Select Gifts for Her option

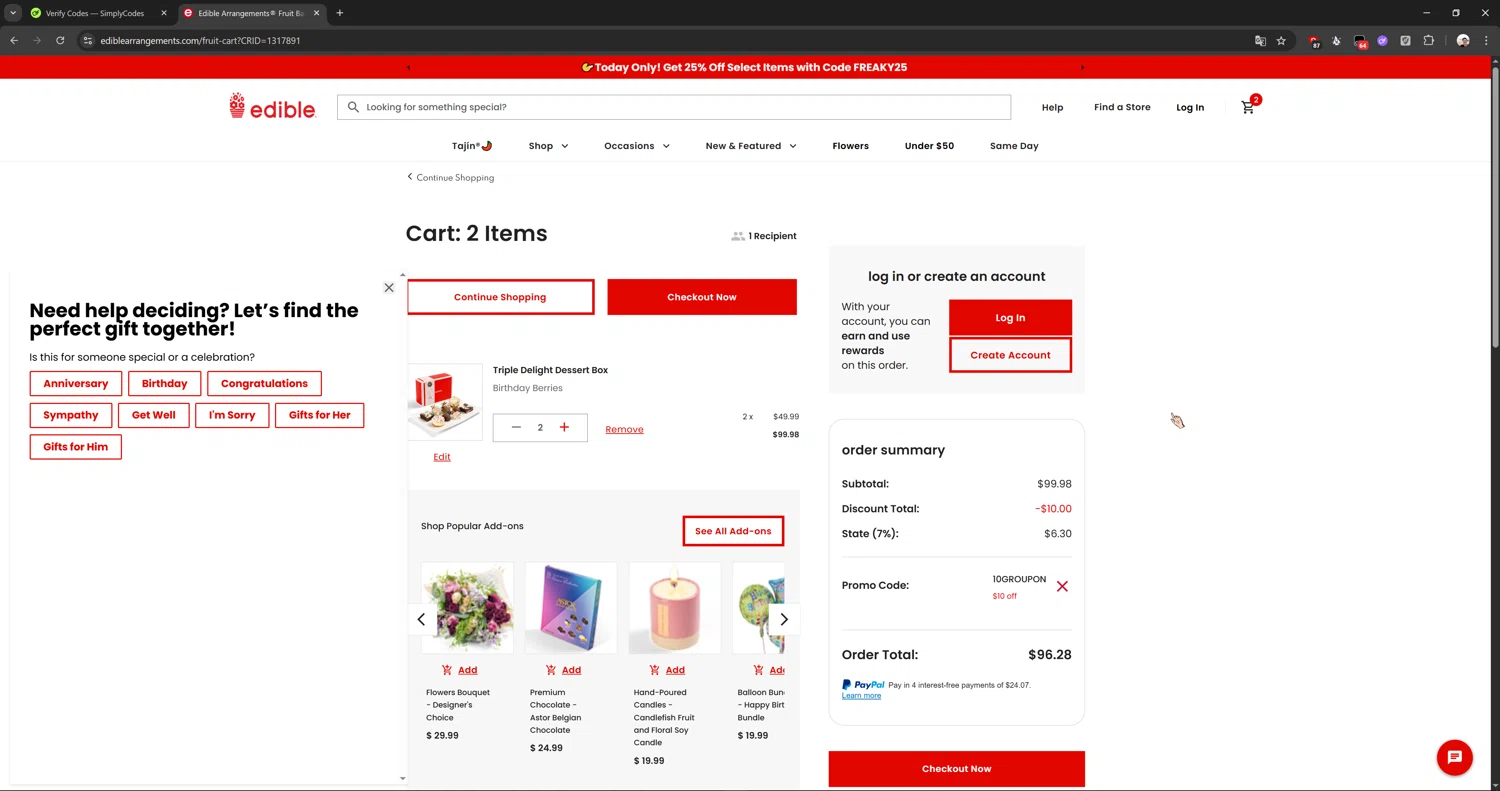pos(320,415)
